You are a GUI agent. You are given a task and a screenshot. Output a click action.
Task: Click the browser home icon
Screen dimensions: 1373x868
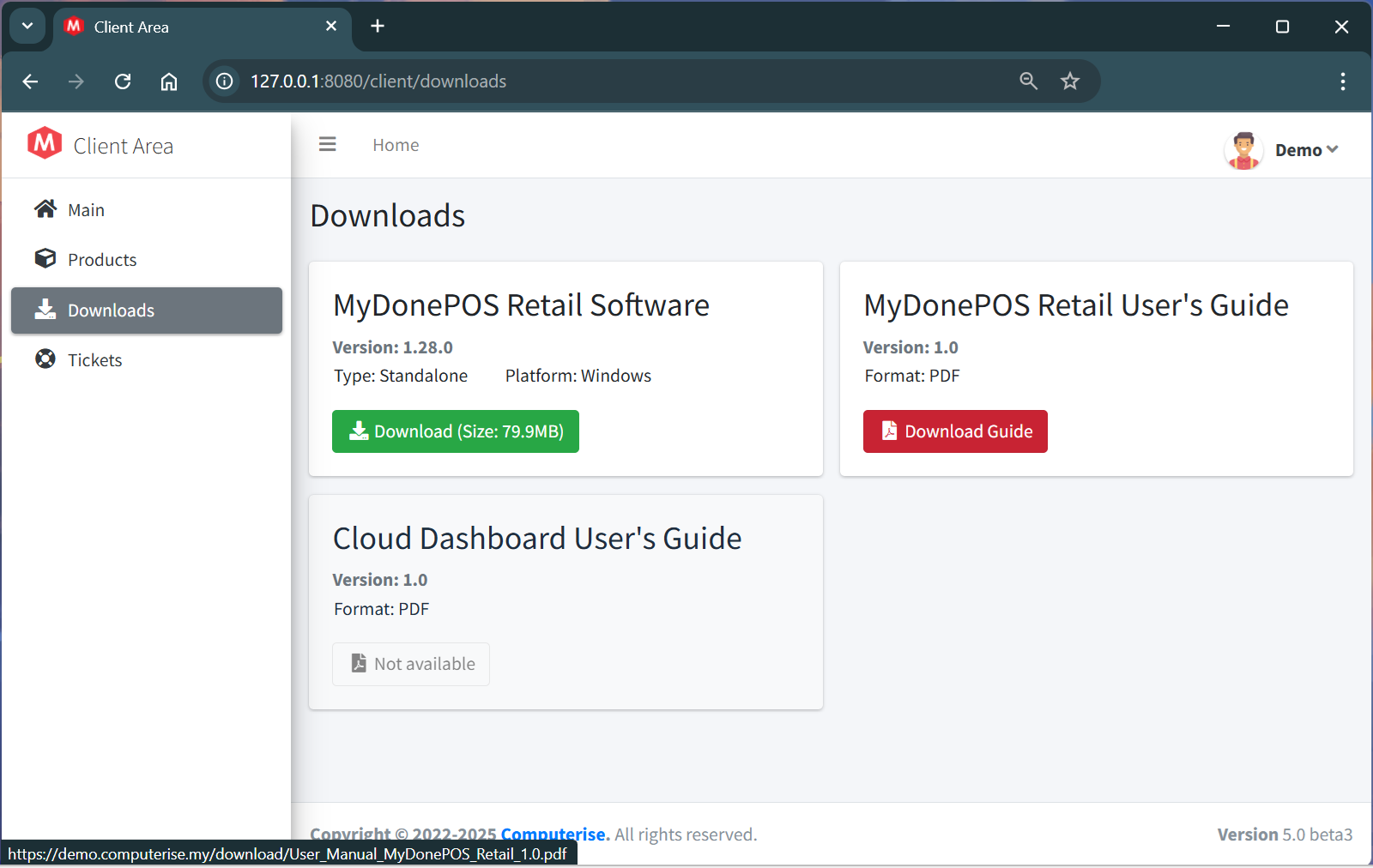(169, 81)
